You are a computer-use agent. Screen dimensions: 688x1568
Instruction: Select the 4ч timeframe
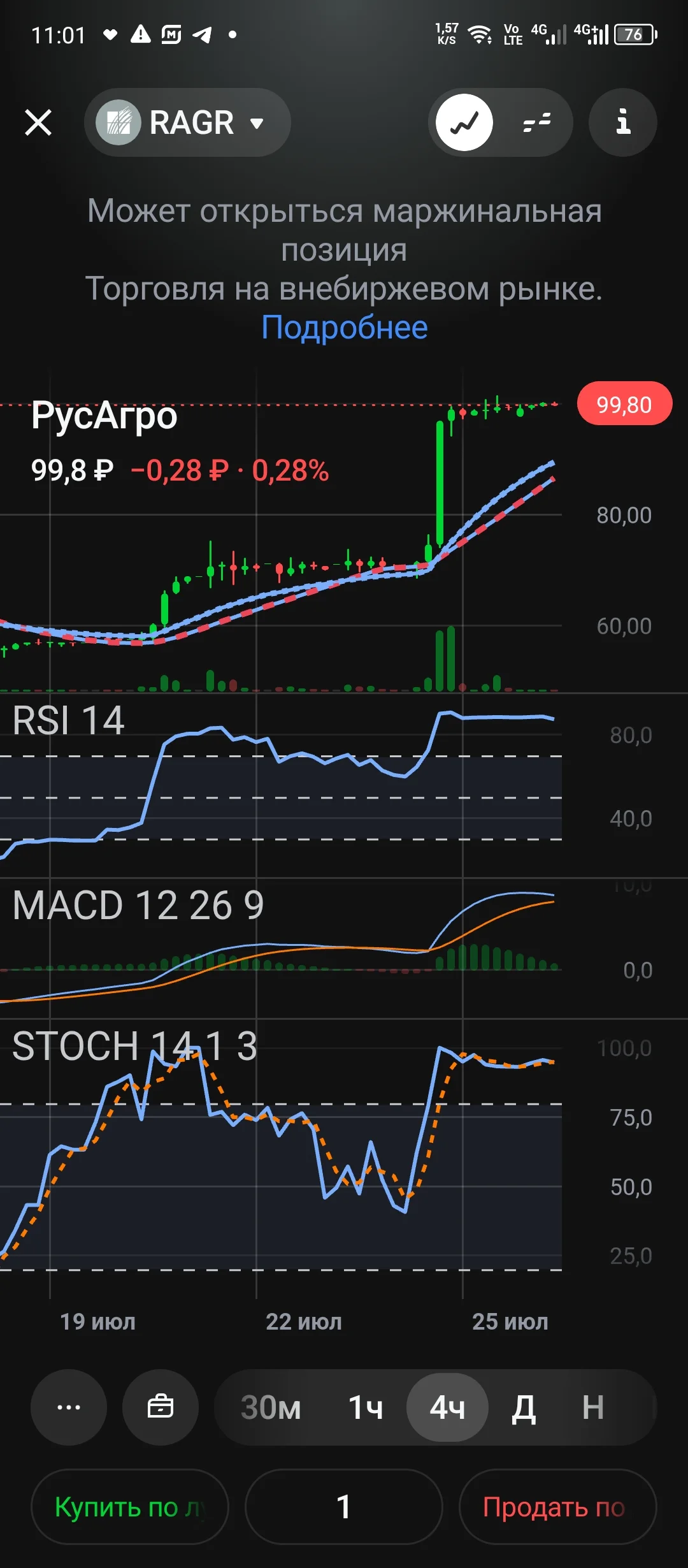448,1407
